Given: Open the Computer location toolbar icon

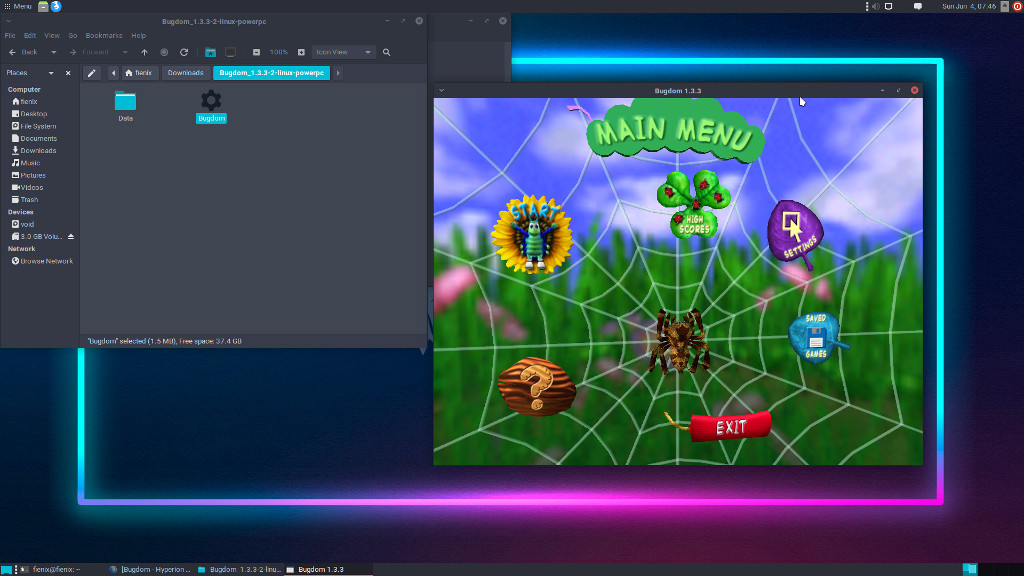Looking at the screenshot, I should tap(231, 52).
